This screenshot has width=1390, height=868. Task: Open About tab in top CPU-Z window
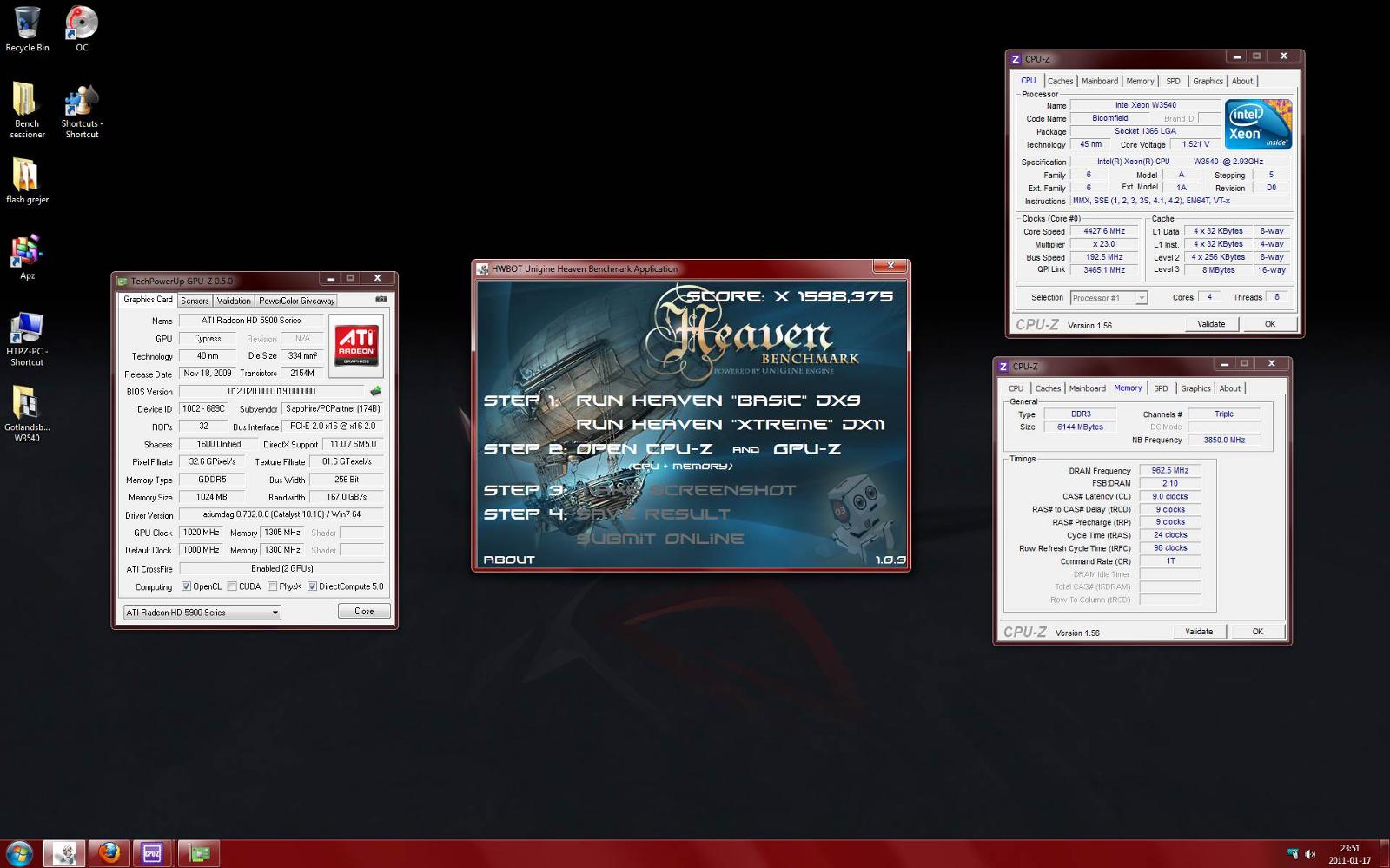[1242, 81]
